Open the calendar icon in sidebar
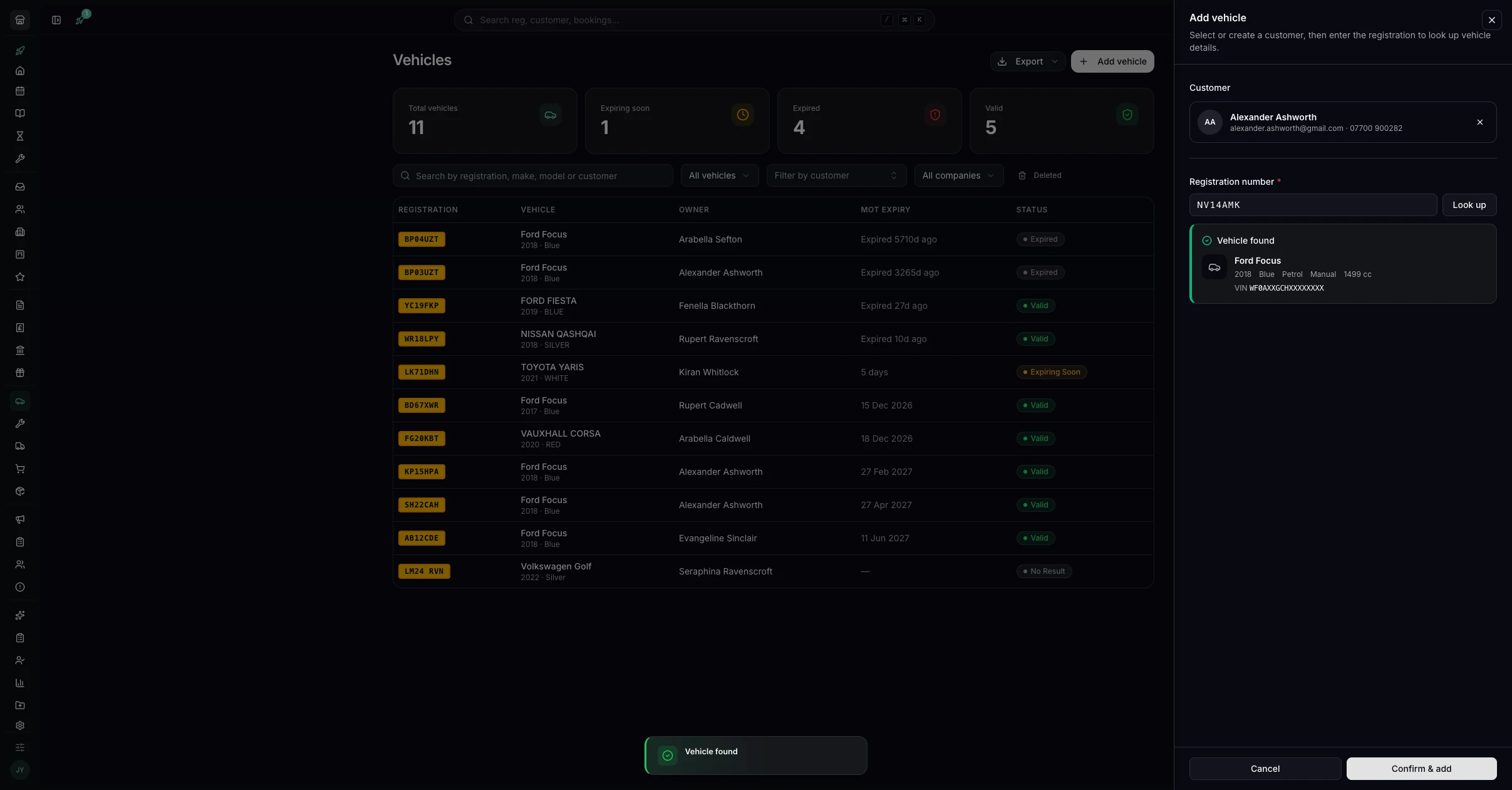Screen dimensions: 1512x790 (20, 91)
